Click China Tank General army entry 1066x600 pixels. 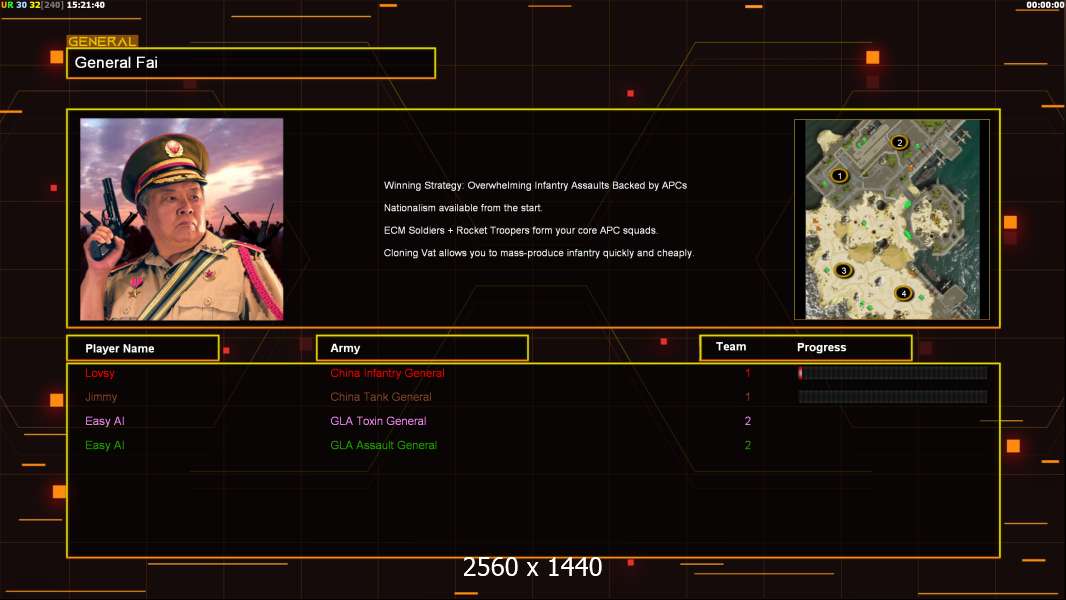coord(381,397)
